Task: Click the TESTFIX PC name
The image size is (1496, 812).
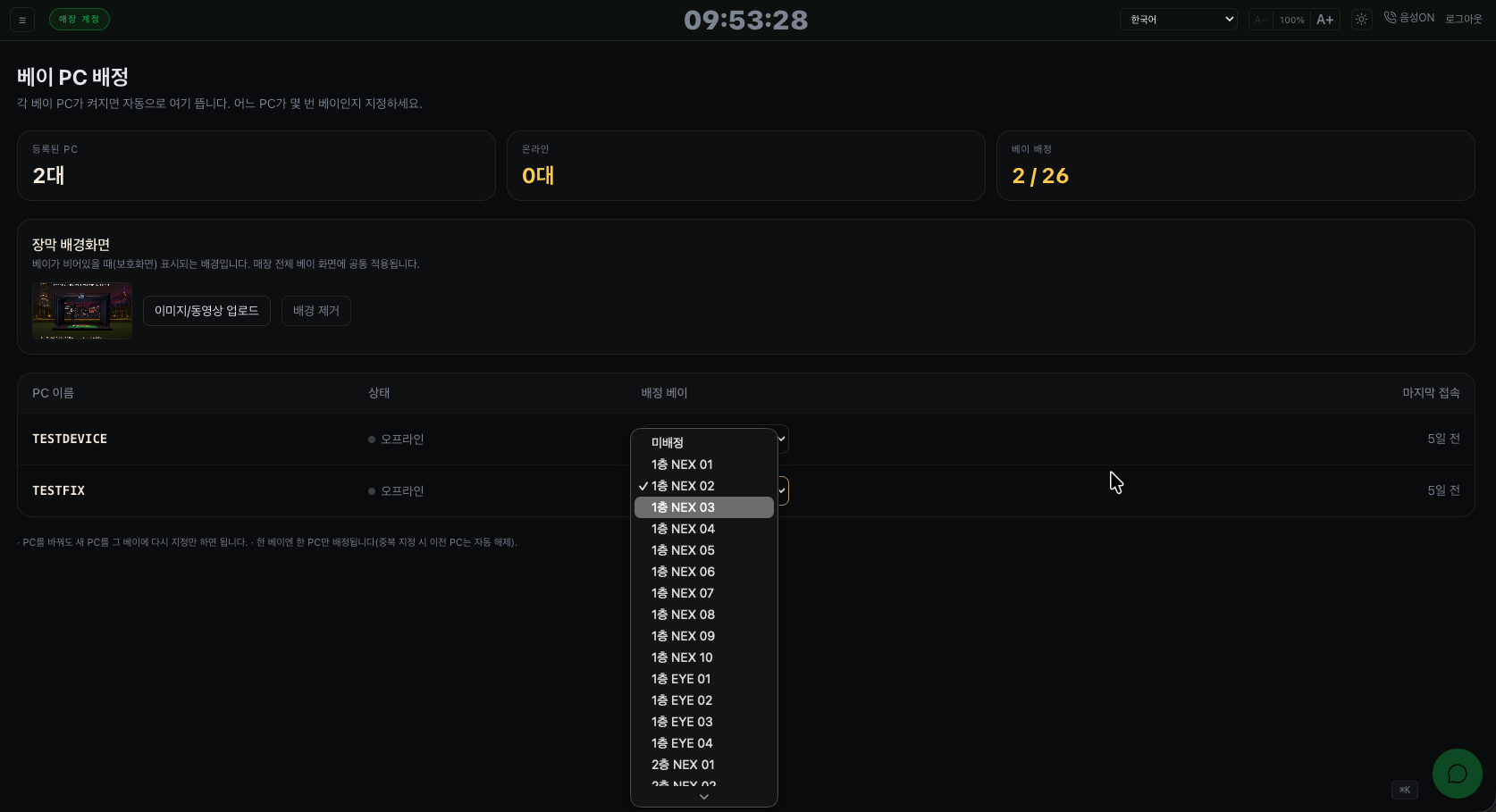Action: tap(59, 490)
